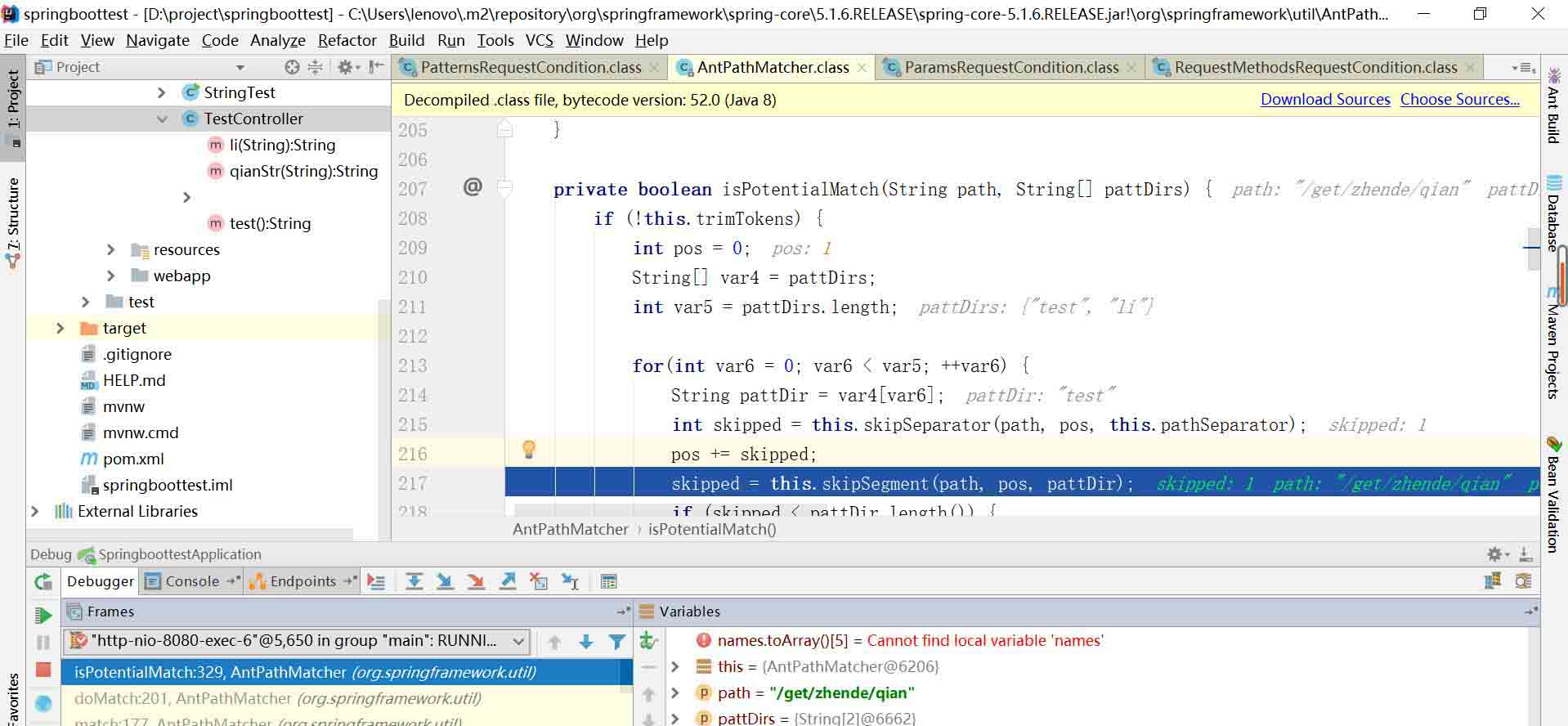
Task: Open the Console debug tab
Action: (192, 581)
